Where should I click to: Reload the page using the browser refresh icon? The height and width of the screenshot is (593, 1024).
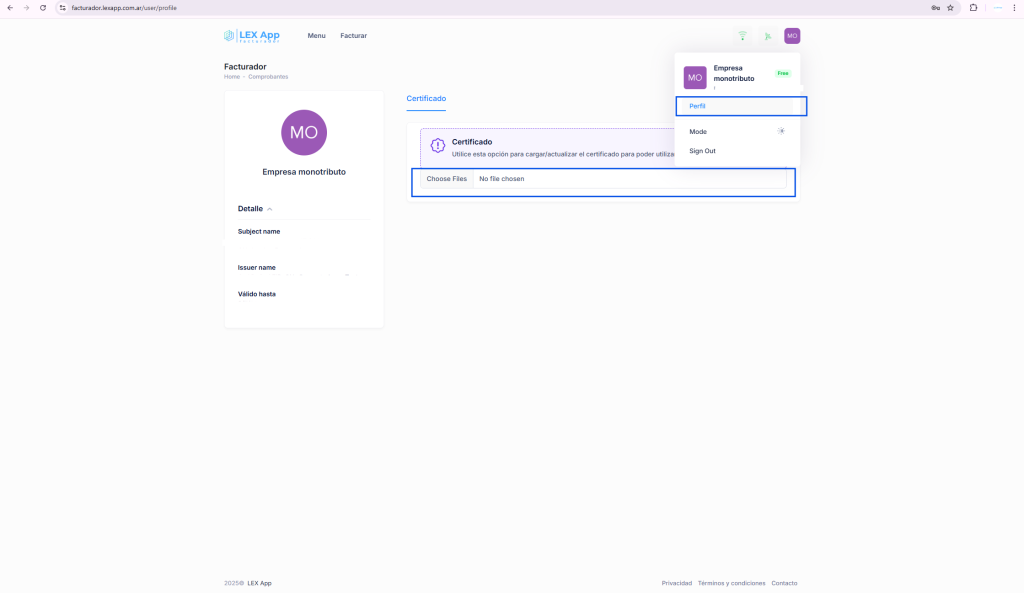43,7
